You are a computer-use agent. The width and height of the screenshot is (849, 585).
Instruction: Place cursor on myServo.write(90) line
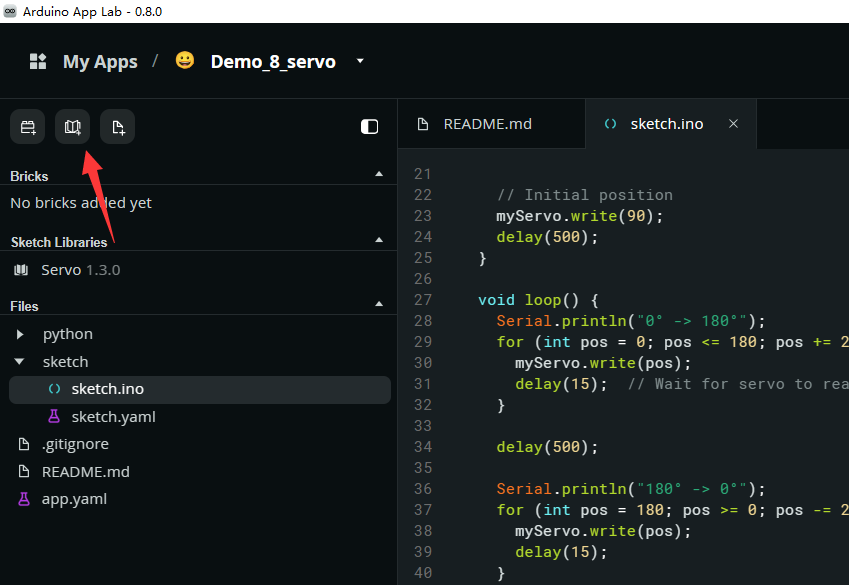click(x=579, y=216)
